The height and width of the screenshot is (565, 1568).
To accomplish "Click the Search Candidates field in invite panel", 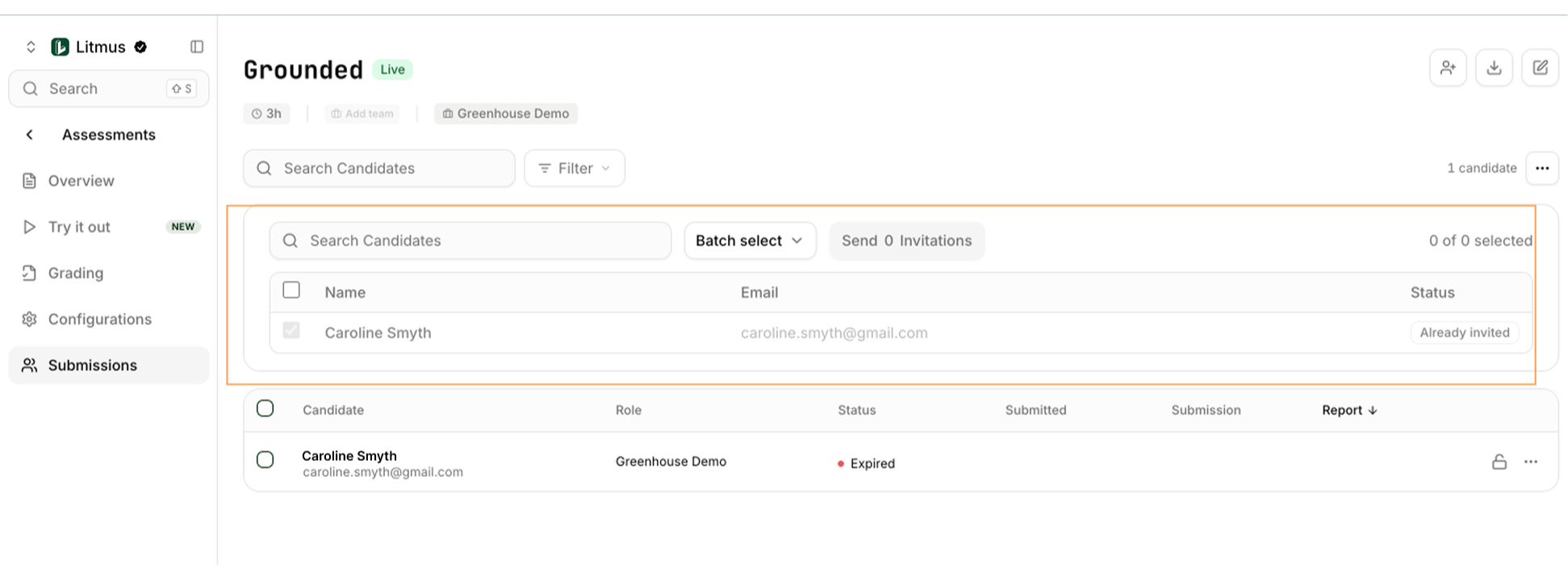I will 470,241.
